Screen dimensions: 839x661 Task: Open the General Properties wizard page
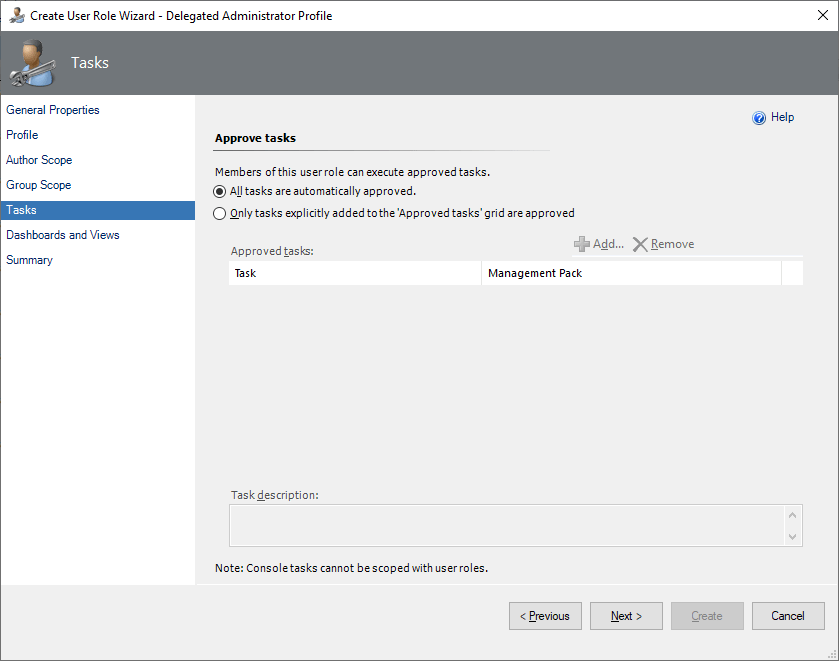[x=53, y=110]
